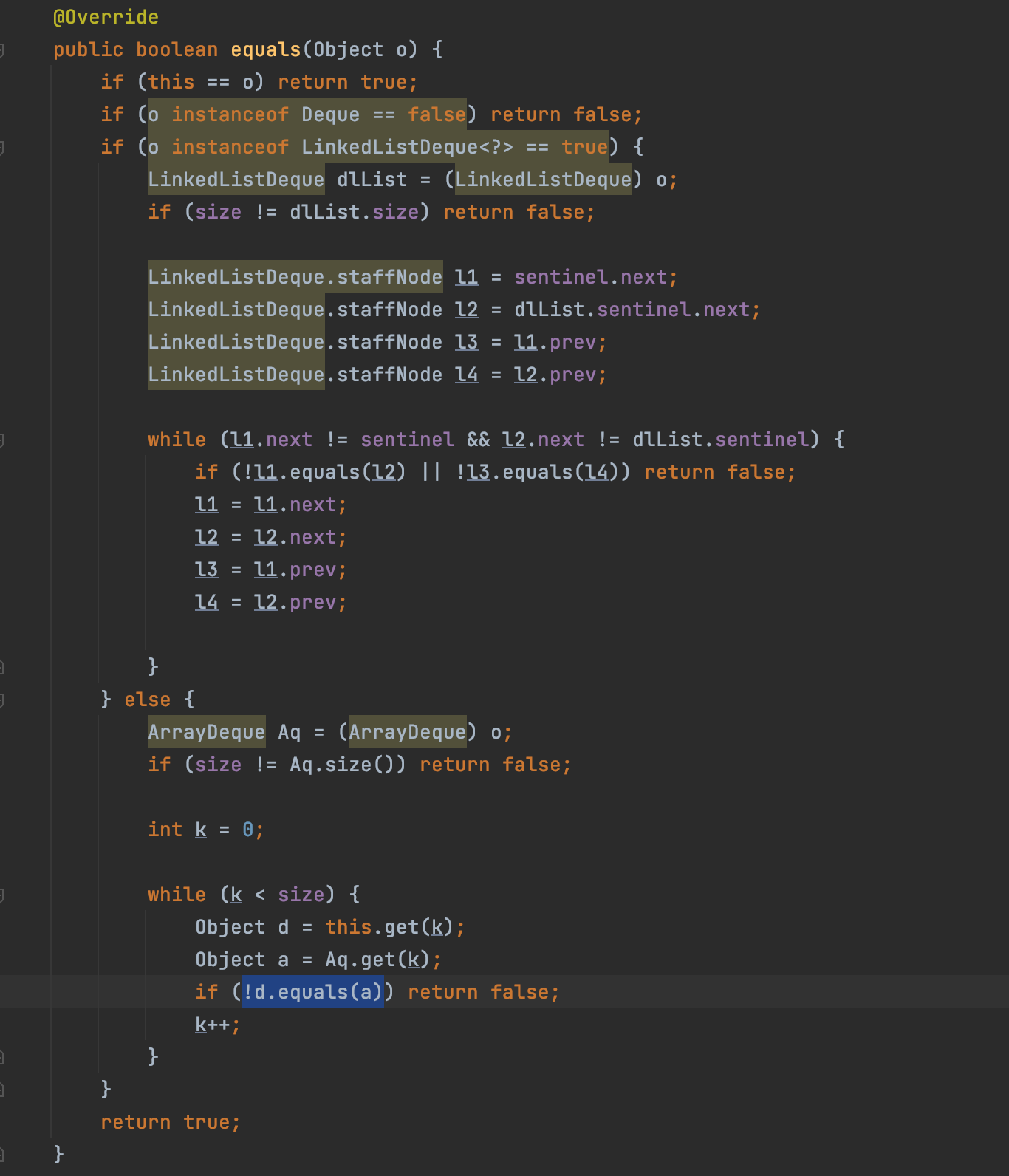Click the fold end marker closing the method

tap(2, 1154)
